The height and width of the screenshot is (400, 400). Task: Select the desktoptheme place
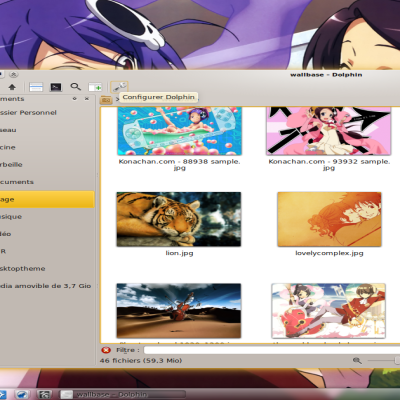point(47,269)
